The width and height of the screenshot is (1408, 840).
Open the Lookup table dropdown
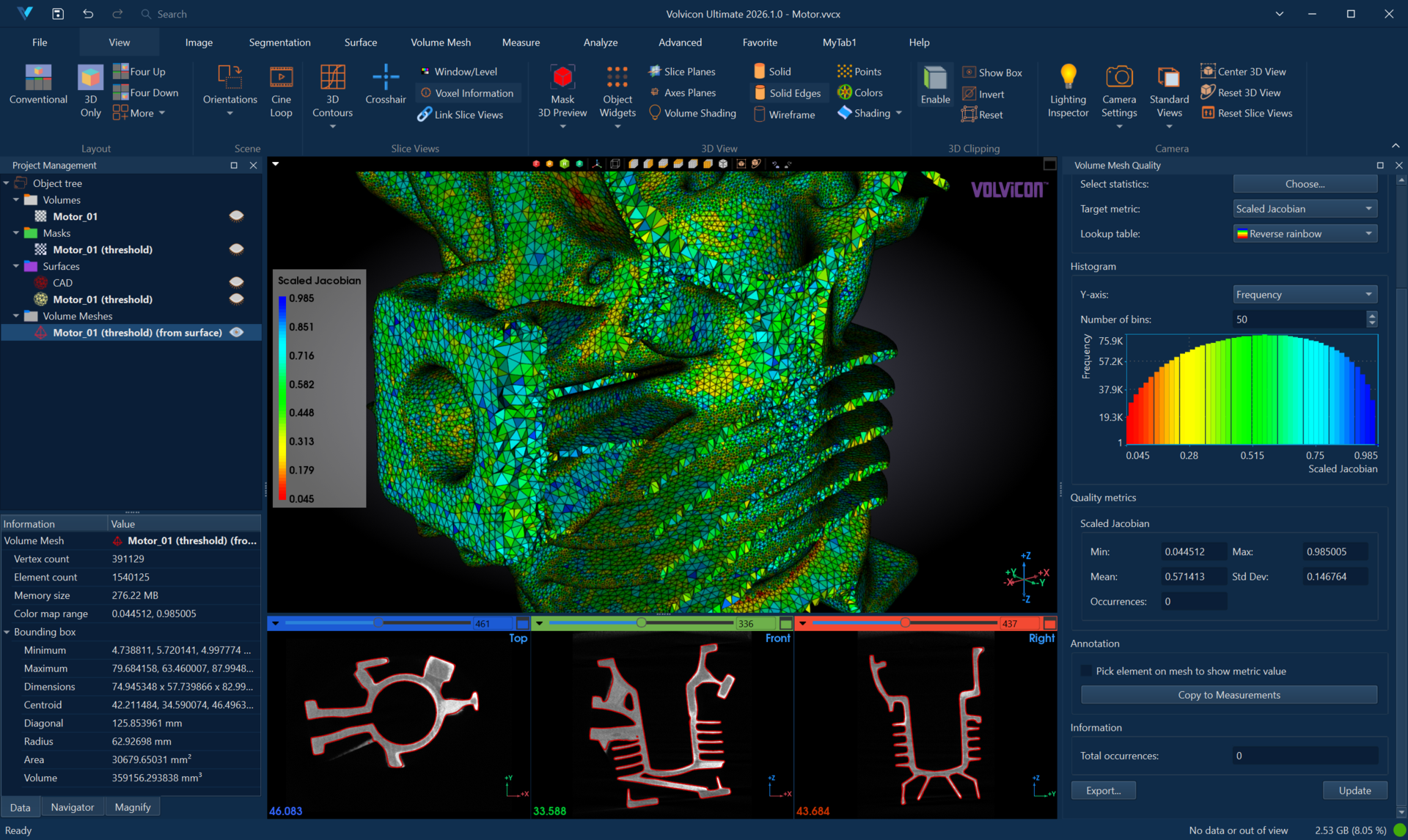click(1304, 234)
